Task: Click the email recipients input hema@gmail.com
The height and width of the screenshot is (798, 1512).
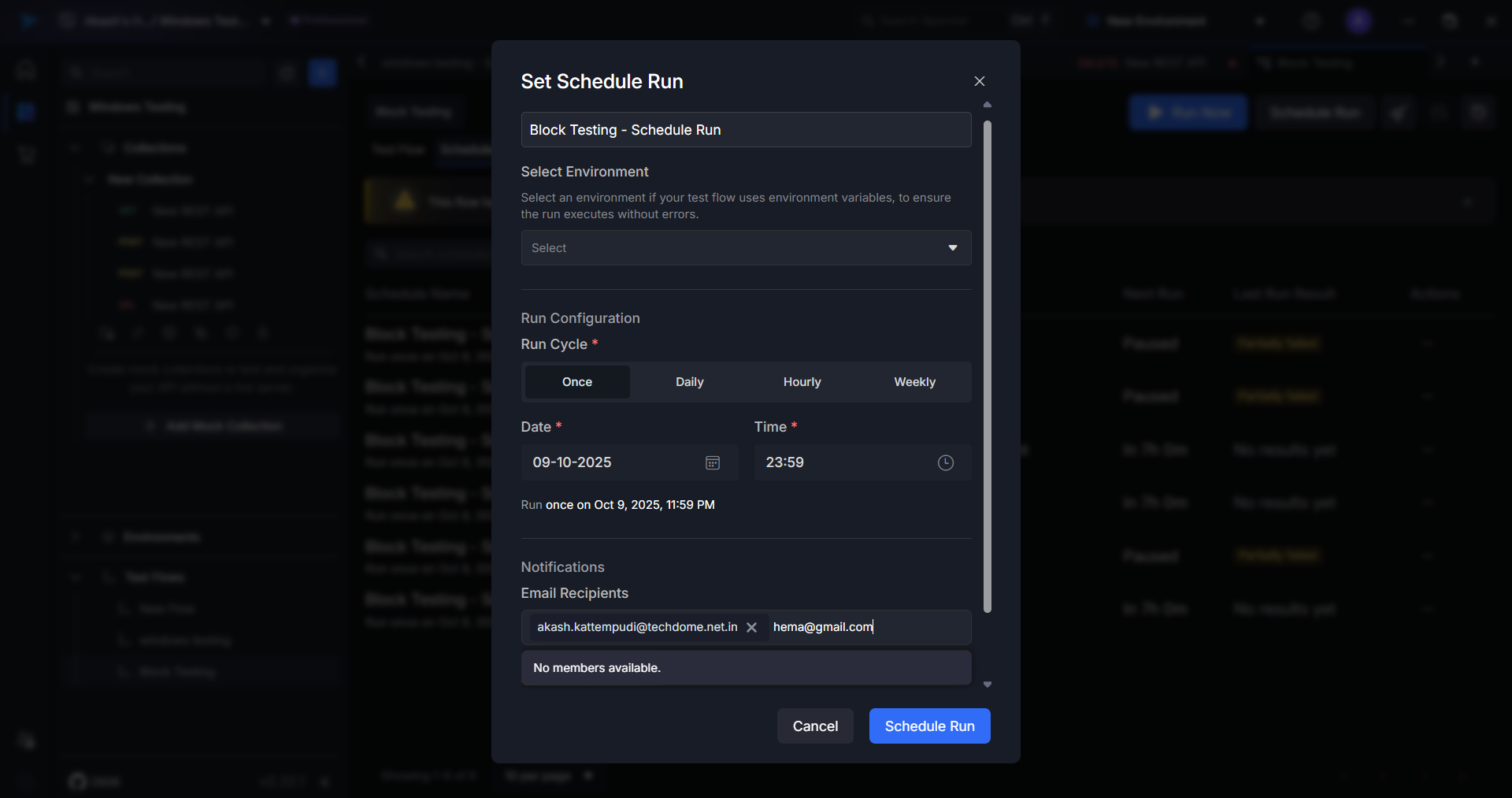Action: click(866, 627)
